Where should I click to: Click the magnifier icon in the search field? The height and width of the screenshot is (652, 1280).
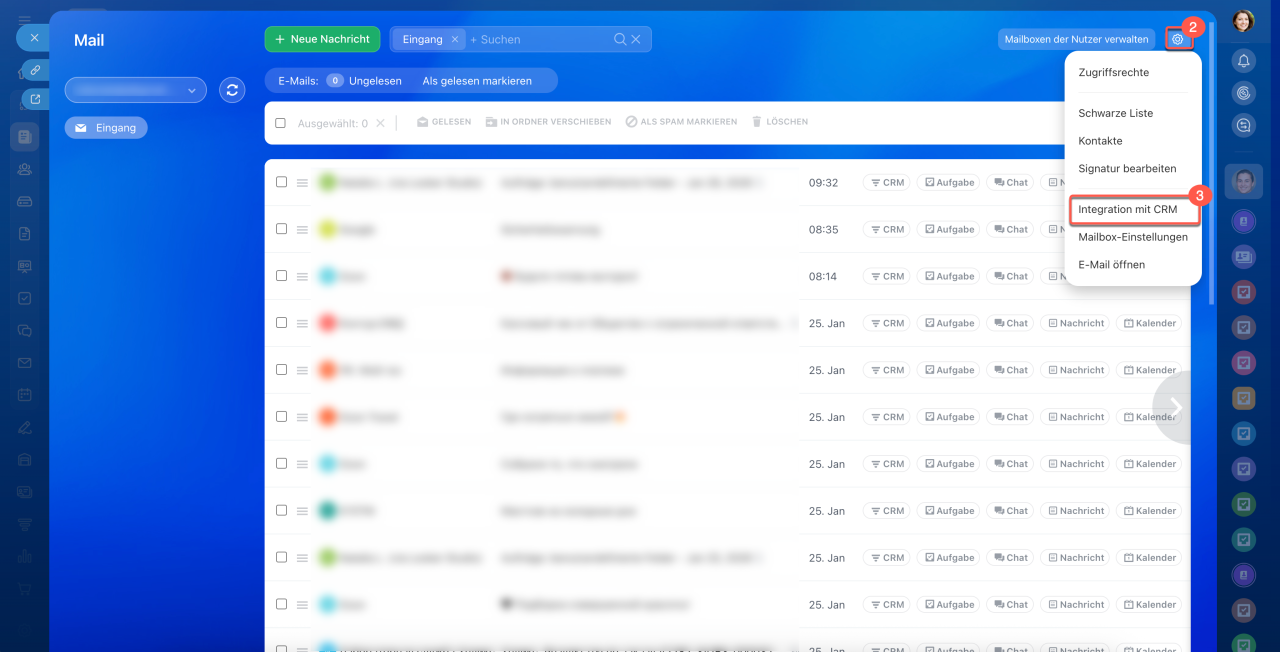[x=620, y=39]
